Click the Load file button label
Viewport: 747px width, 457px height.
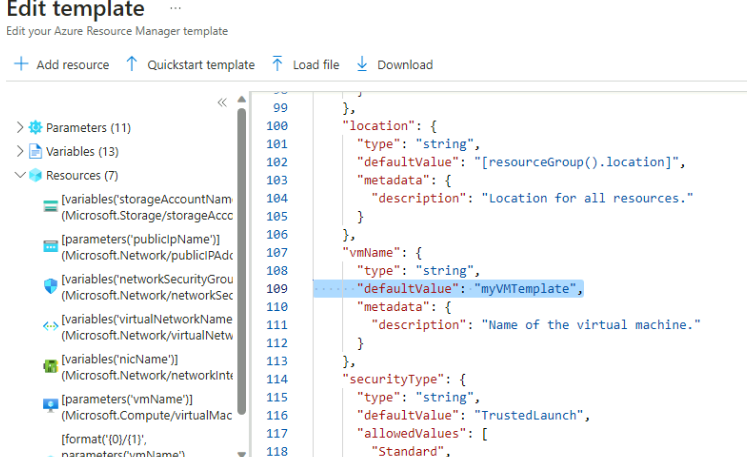[316, 65]
